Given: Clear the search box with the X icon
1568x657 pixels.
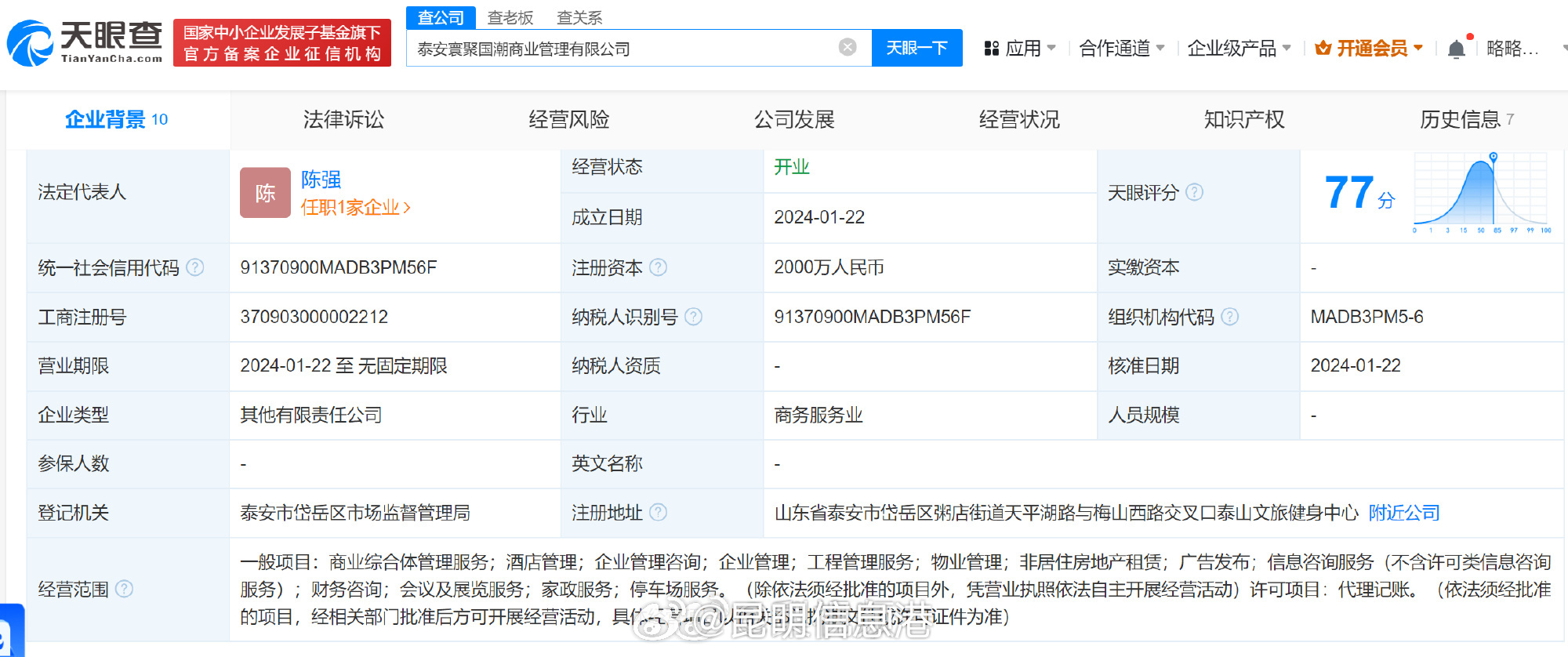Looking at the screenshot, I should tap(848, 47).
